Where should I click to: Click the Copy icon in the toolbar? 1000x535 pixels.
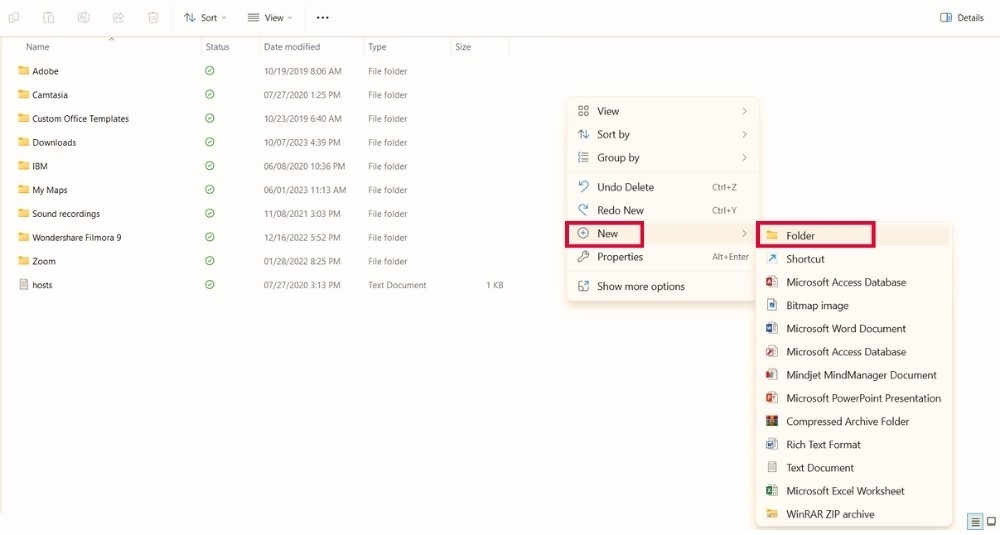click(x=13, y=18)
